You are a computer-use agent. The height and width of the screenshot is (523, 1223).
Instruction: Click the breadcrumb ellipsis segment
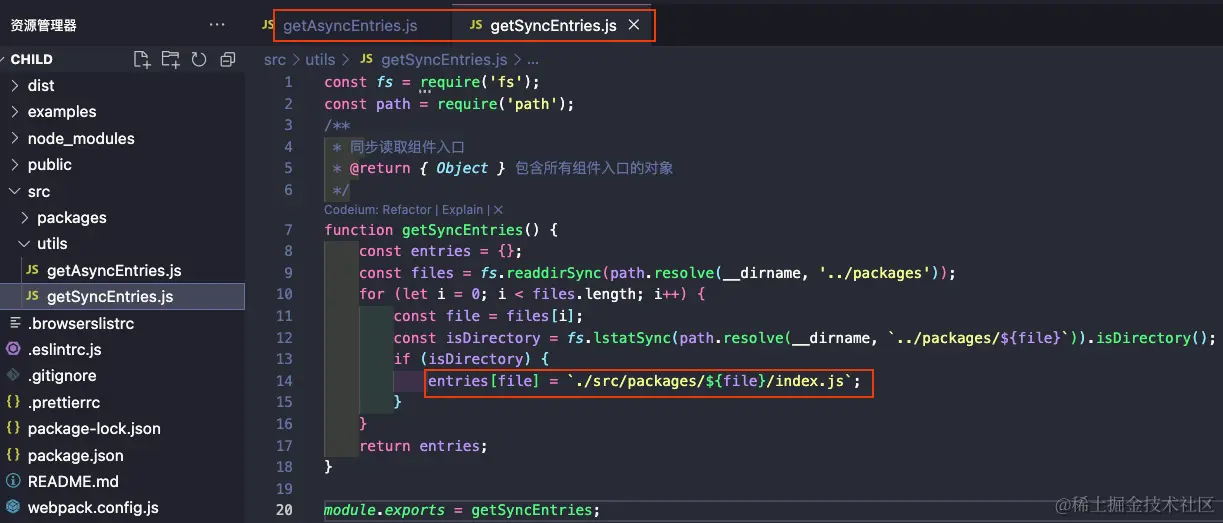[533, 60]
